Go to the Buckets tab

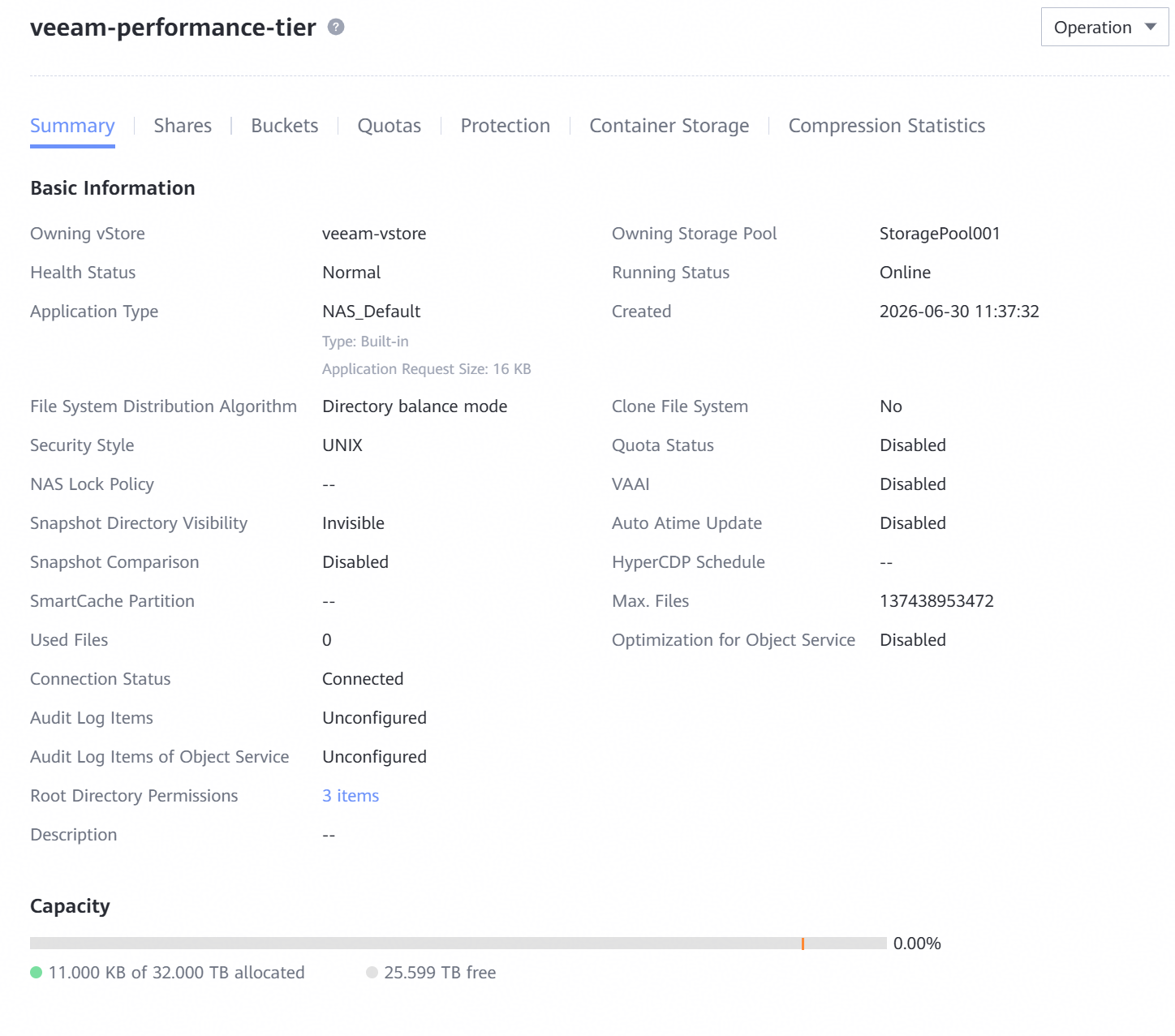point(285,126)
